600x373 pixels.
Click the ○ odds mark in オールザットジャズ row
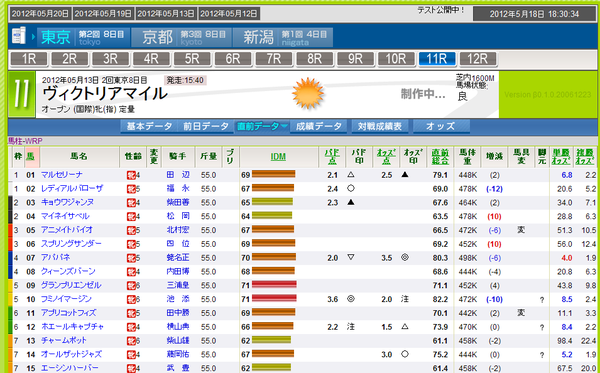click(405, 354)
